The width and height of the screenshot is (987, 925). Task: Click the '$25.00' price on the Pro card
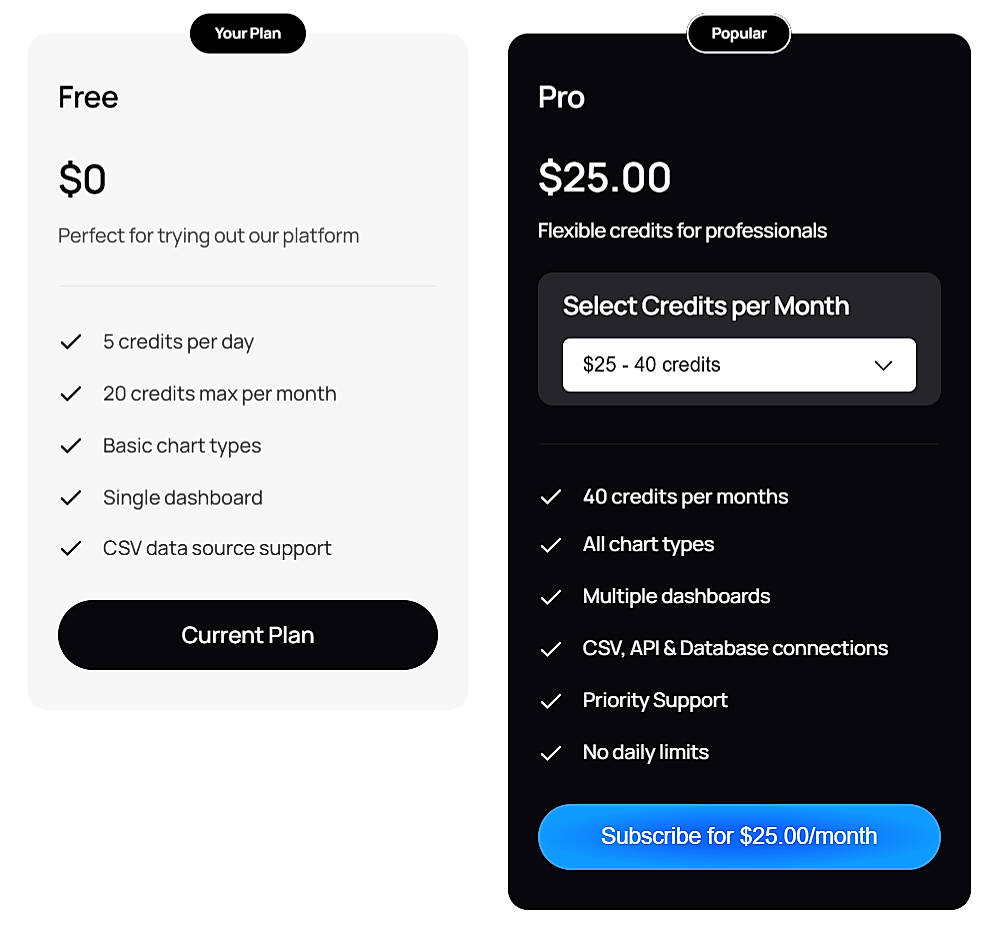[x=604, y=176]
